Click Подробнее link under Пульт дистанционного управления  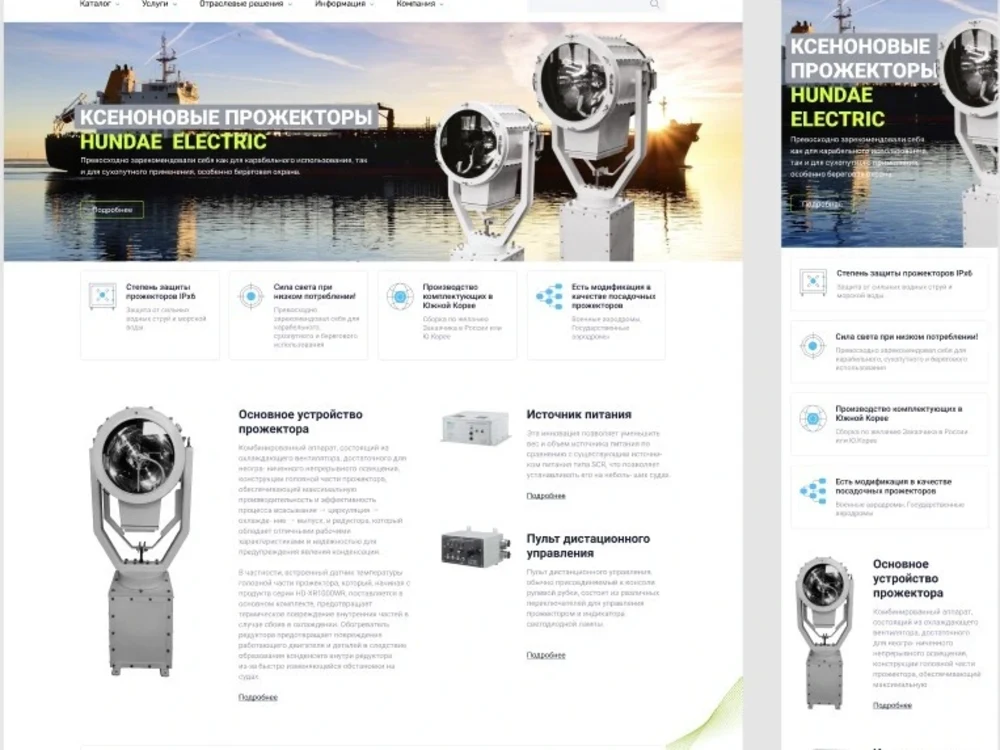[x=546, y=655]
